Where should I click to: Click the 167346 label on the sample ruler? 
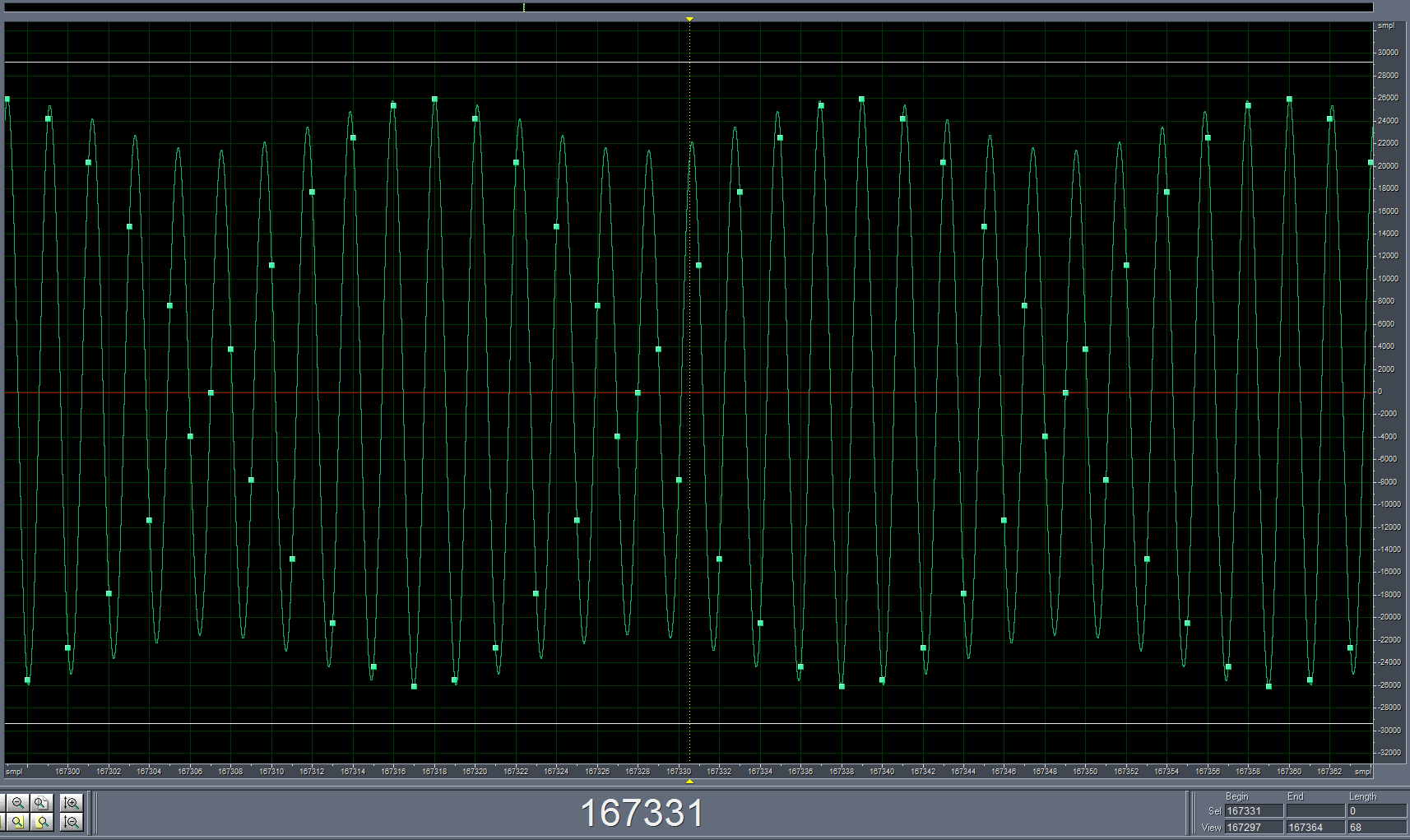tap(1004, 772)
